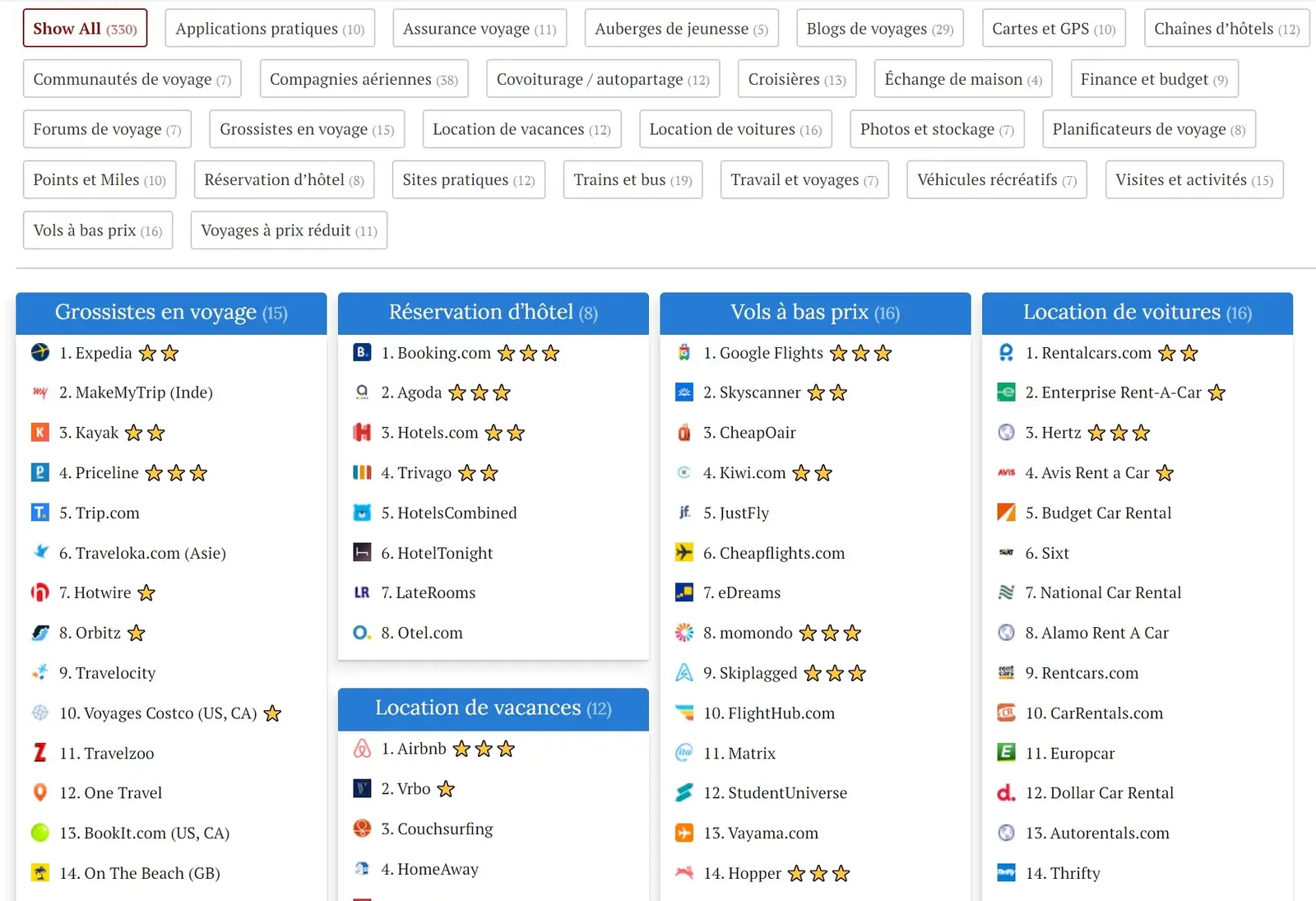The image size is (1316, 901).
Task: Click the Budget Car Rental logo icon
Action: 1006,513
